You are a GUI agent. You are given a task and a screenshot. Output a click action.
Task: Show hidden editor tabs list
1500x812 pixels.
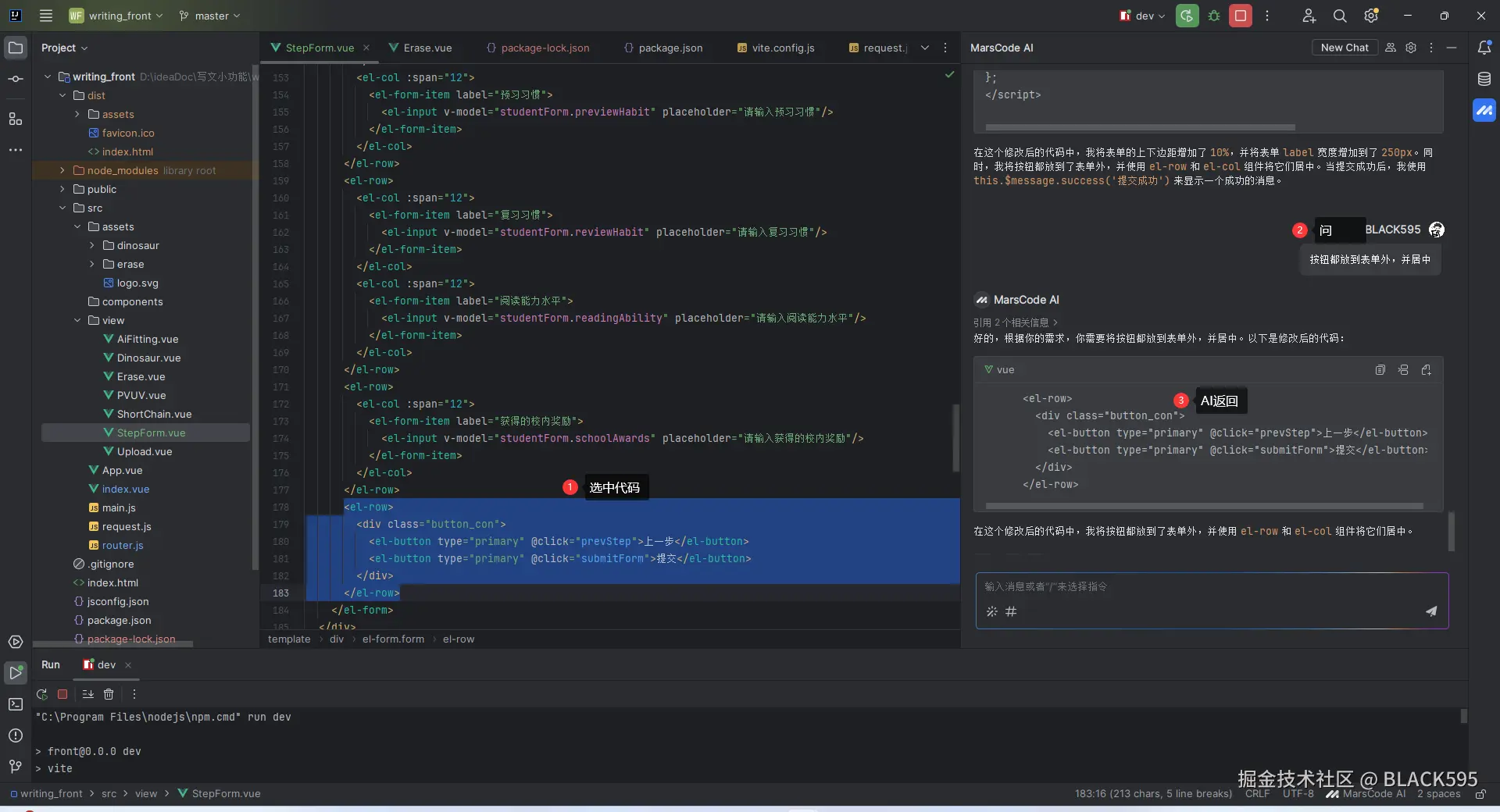coord(925,48)
